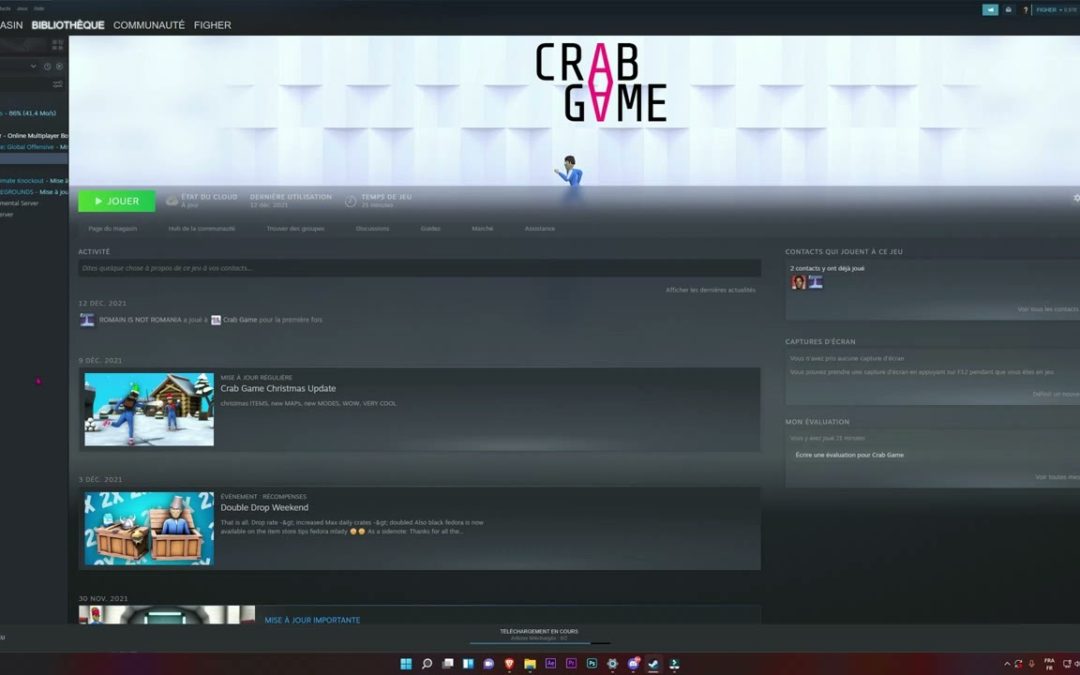Open the Double Drop Weekend thumbnail
Viewport: 1080px width, 675px height.
click(x=149, y=528)
